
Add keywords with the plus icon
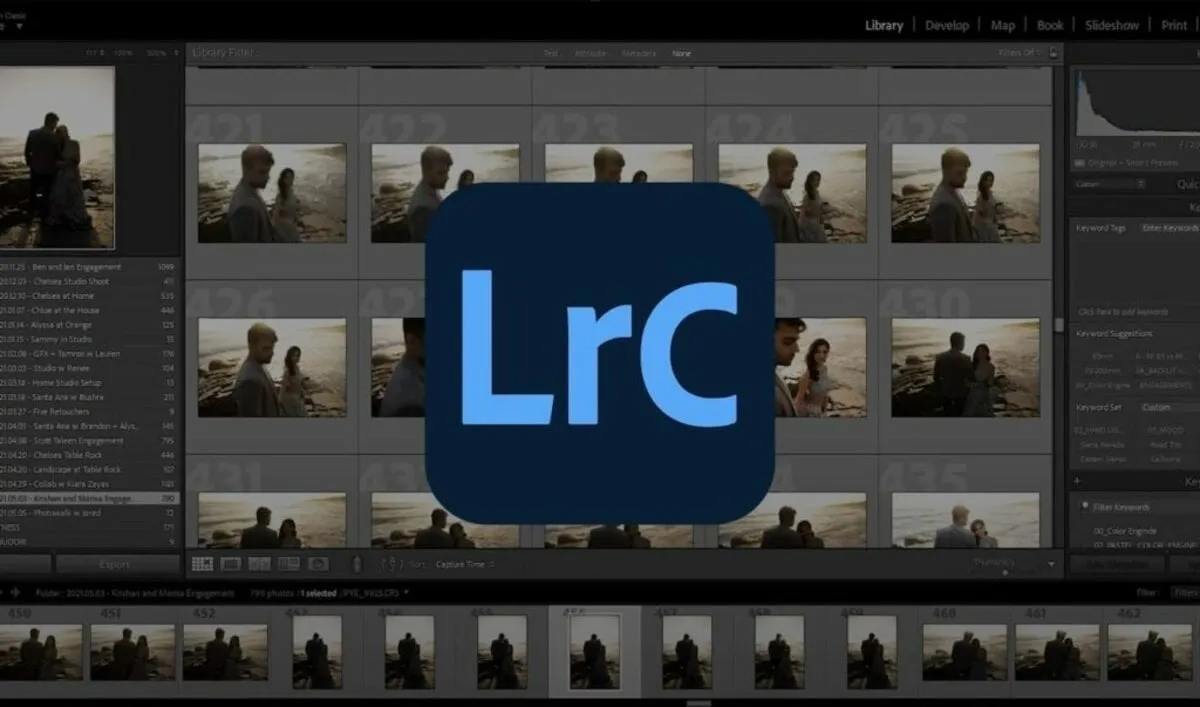click(1075, 480)
